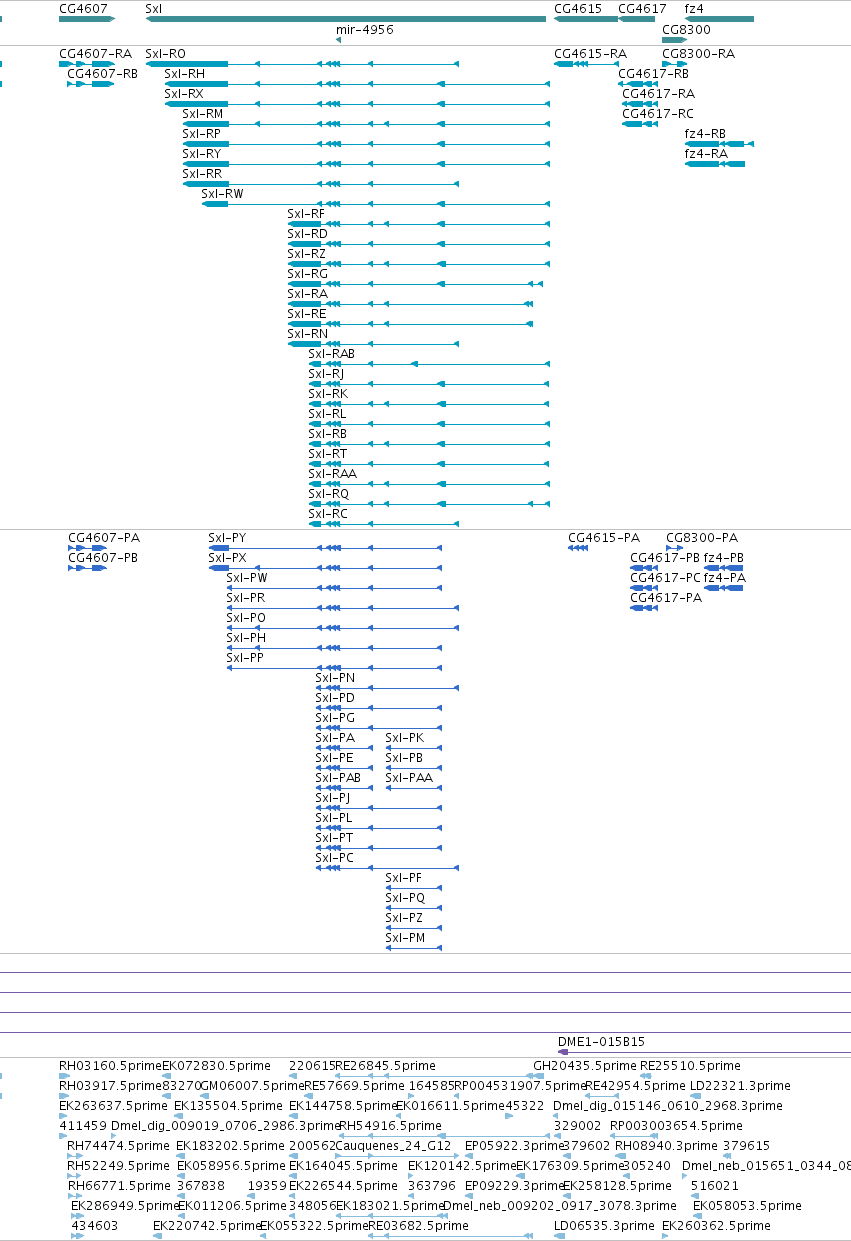Open the Sxl-RW transcript
Viewport: 851px width, 1241px height.
coord(223,193)
